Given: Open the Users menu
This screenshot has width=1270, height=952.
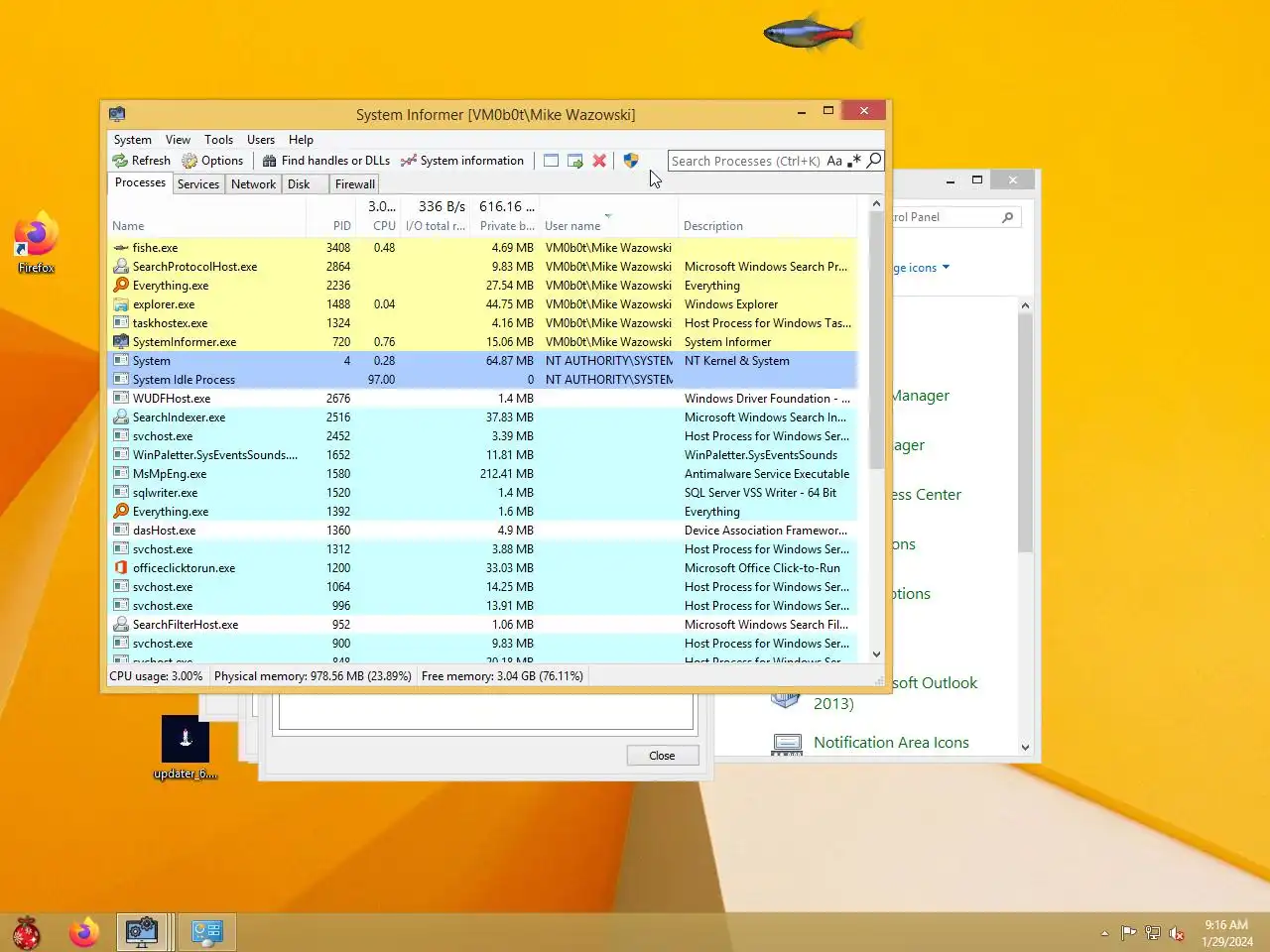Looking at the screenshot, I should [x=261, y=140].
